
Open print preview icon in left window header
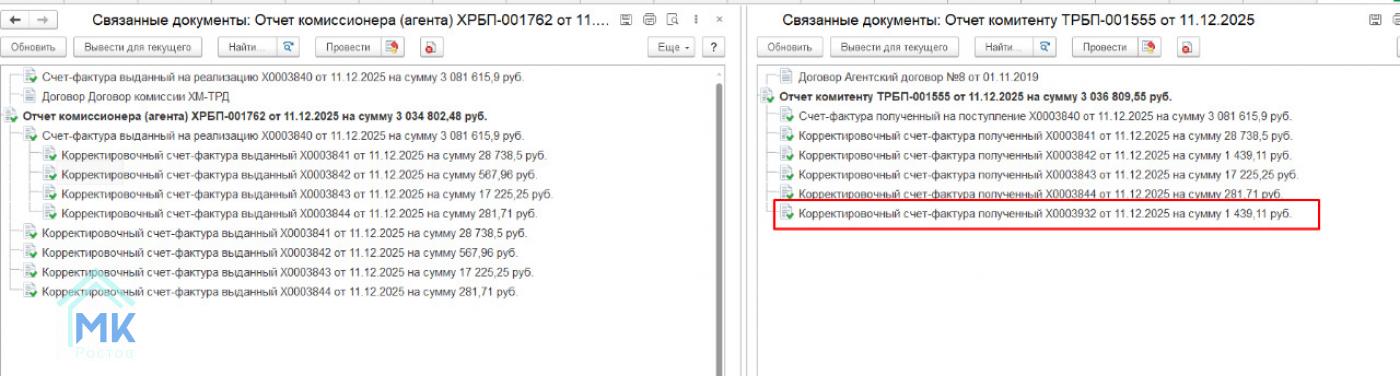pos(672,20)
